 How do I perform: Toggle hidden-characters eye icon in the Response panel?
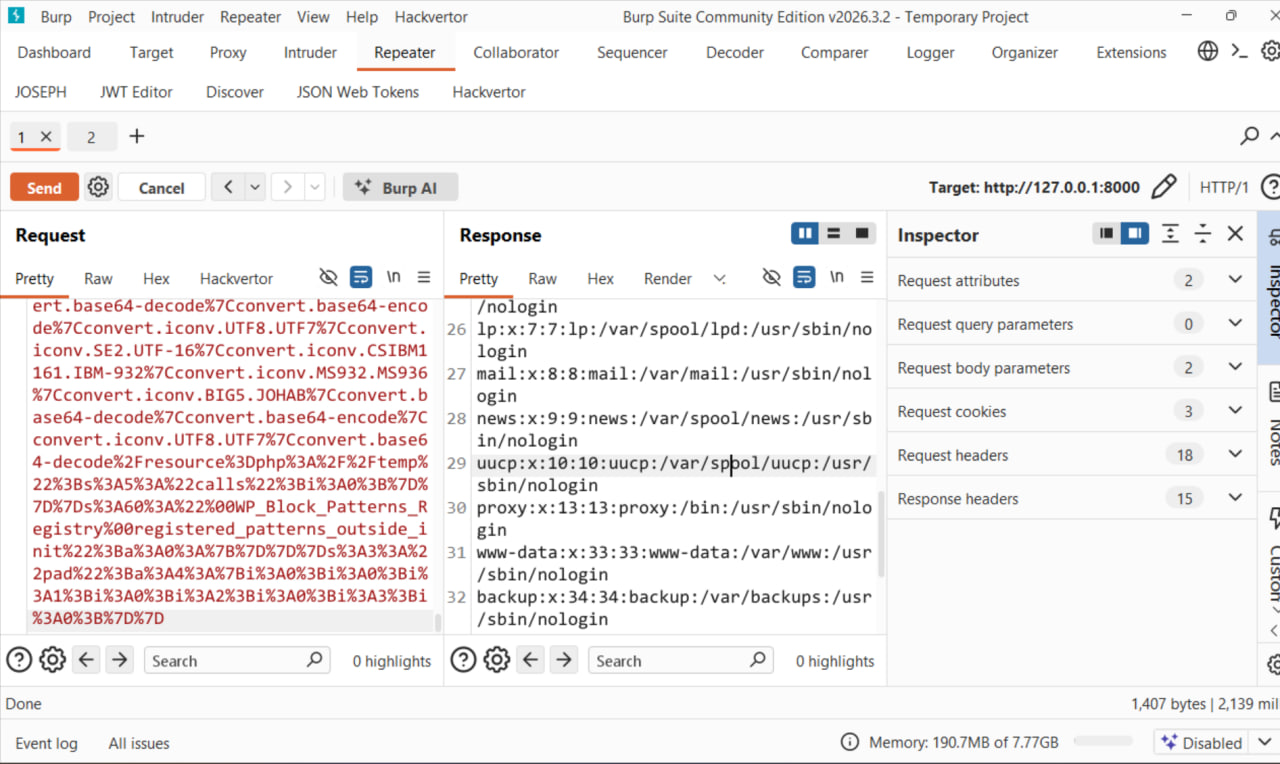771,277
